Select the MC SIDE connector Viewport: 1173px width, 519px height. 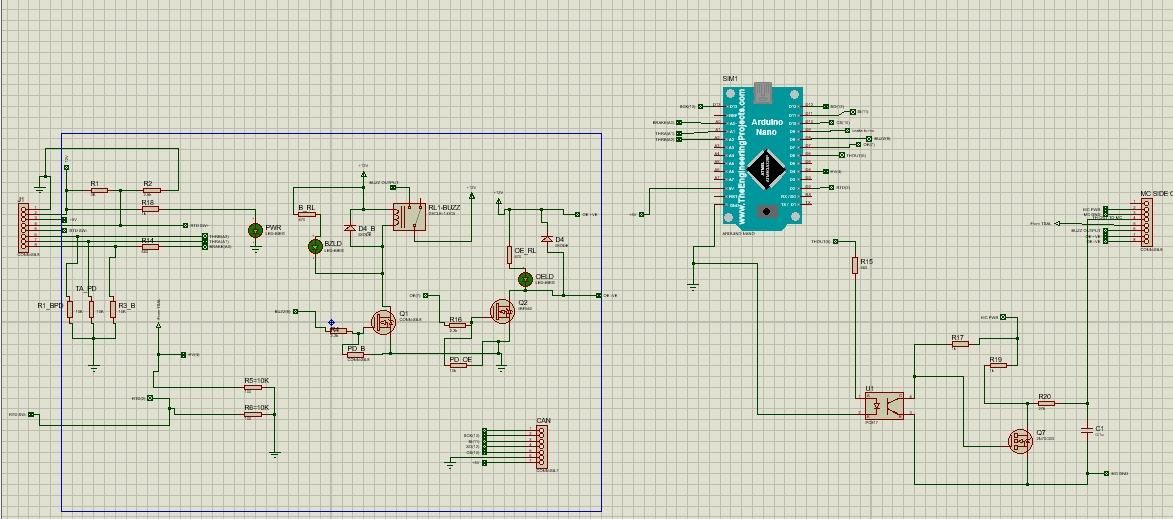click(1146, 223)
